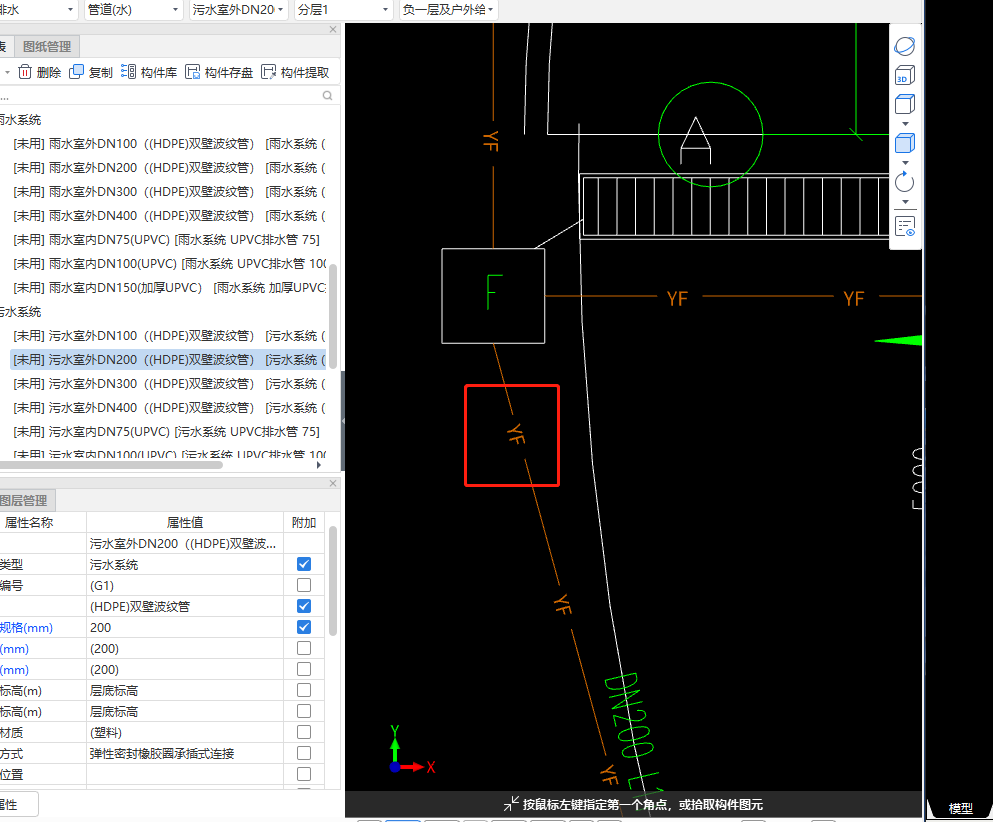Image resolution: width=993 pixels, height=822 pixels.
Task: Click vertical scrollbar of component list
Action: (333, 316)
